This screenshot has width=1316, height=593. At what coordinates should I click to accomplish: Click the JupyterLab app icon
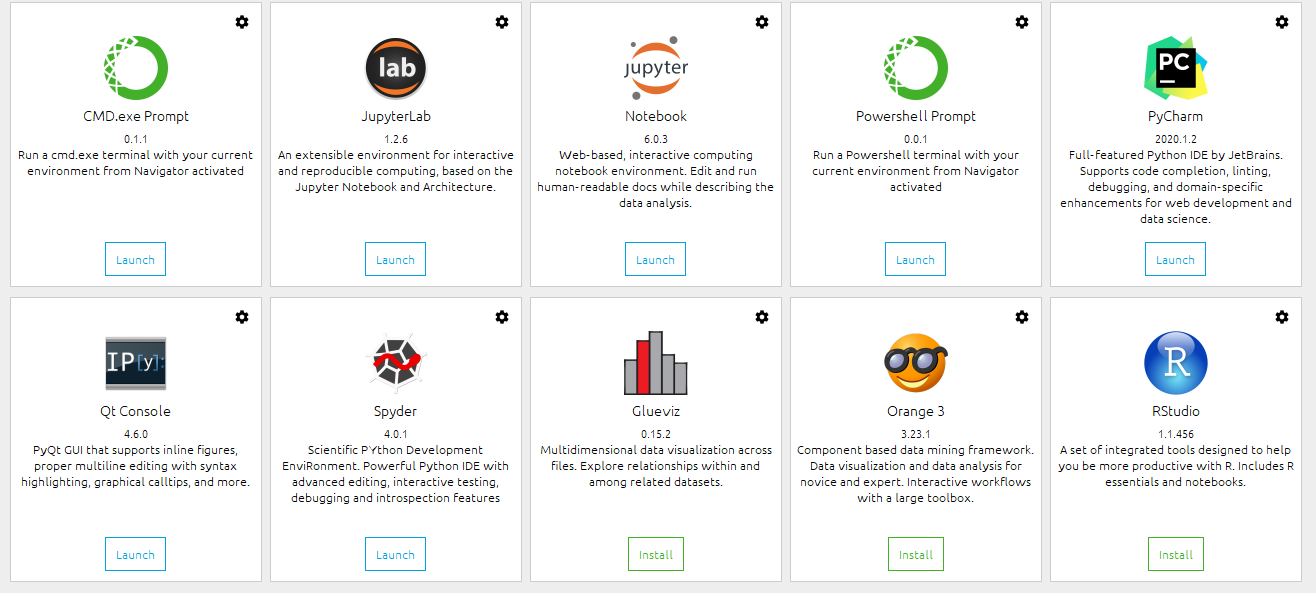pyautogui.click(x=395, y=68)
